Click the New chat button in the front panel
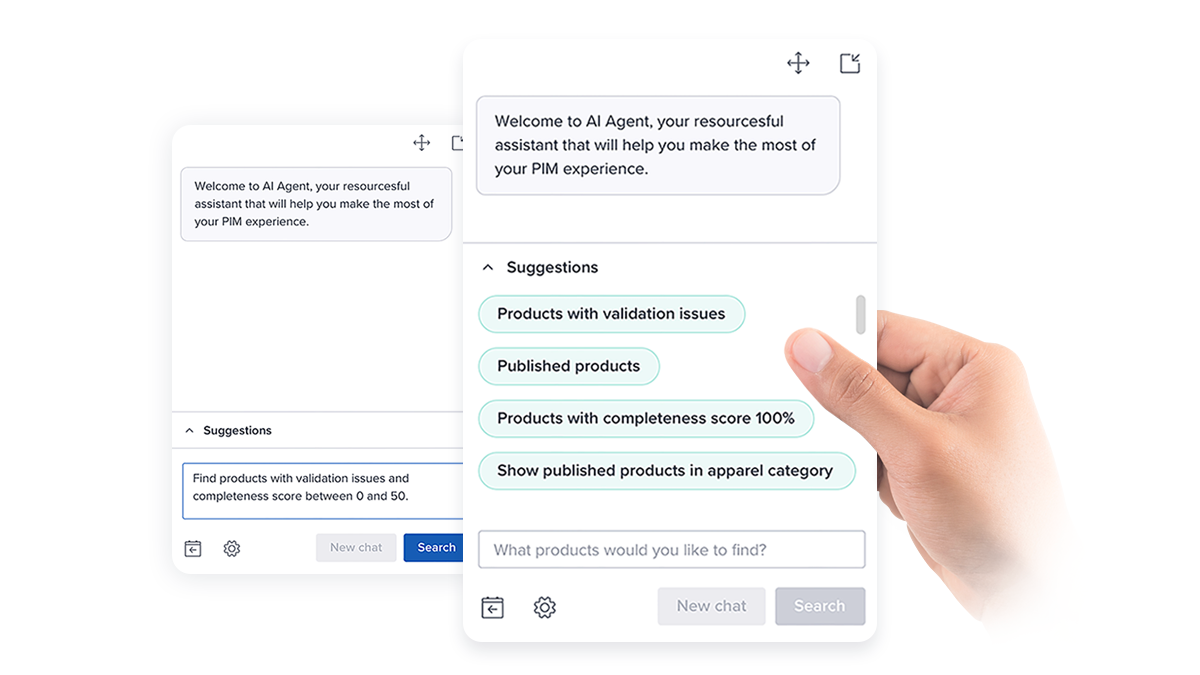The width and height of the screenshot is (1200, 675). (711, 606)
